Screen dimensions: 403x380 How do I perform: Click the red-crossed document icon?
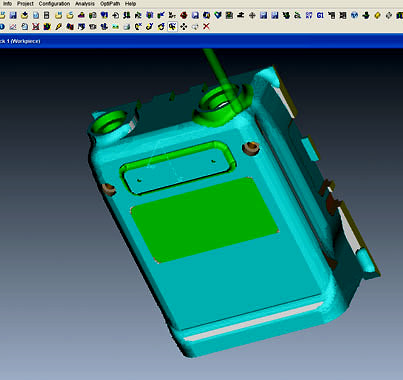pos(36,26)
